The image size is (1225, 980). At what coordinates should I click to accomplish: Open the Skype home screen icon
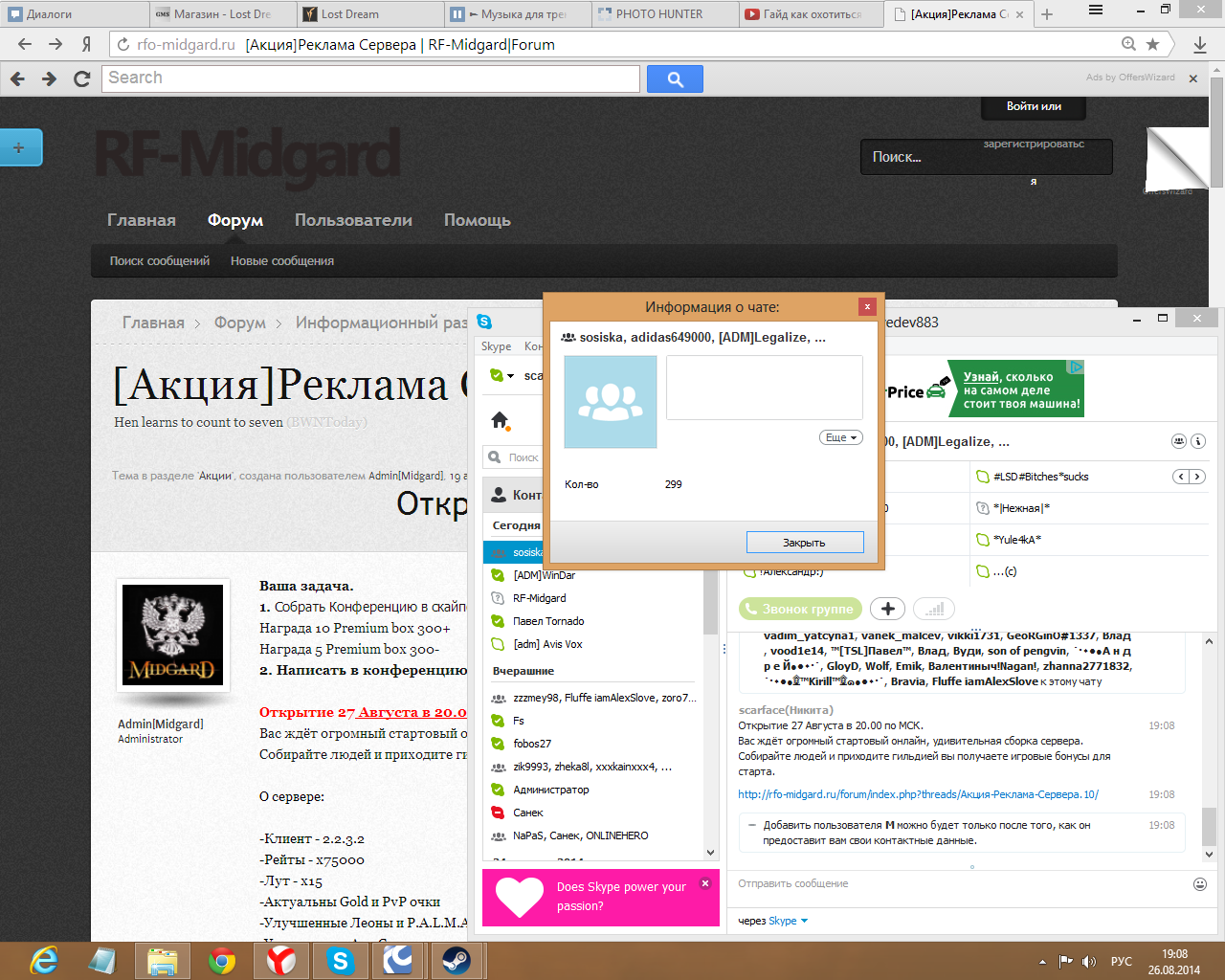tap(499, 420)
